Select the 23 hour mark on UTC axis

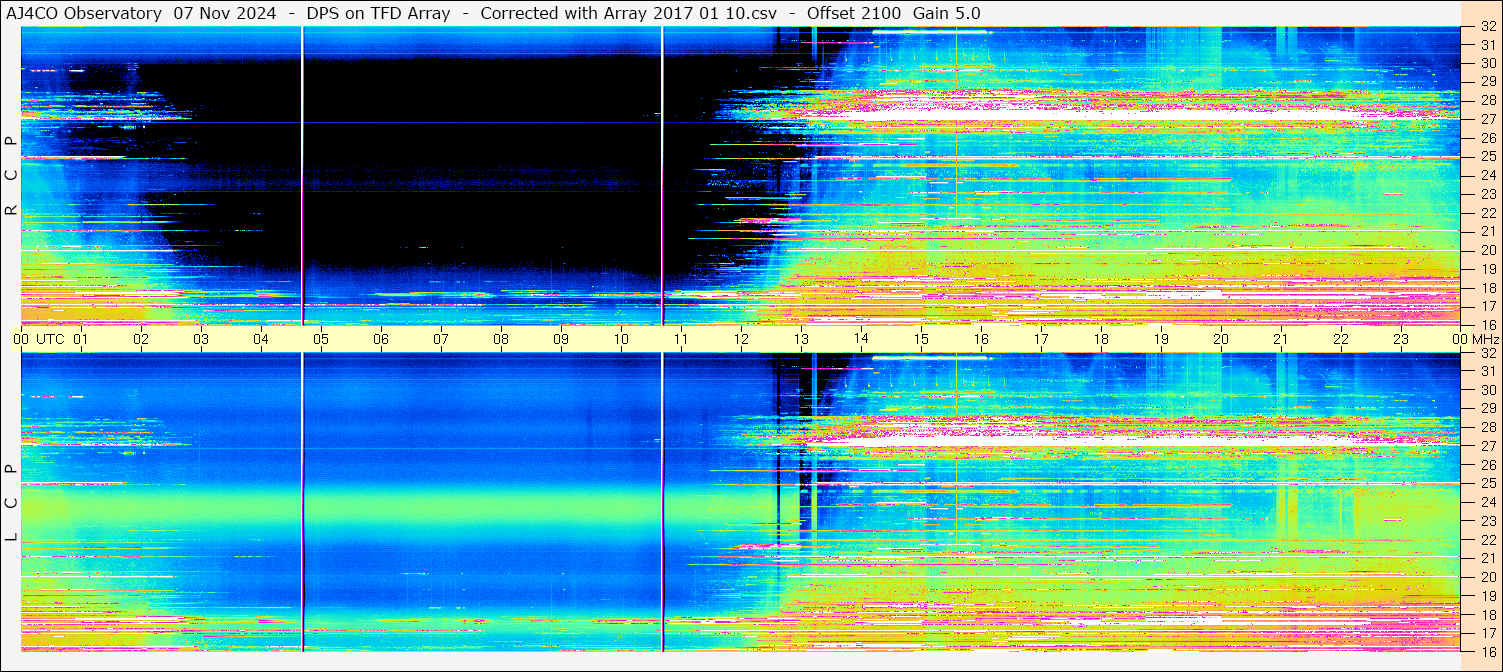click(x=1401, y=339)
